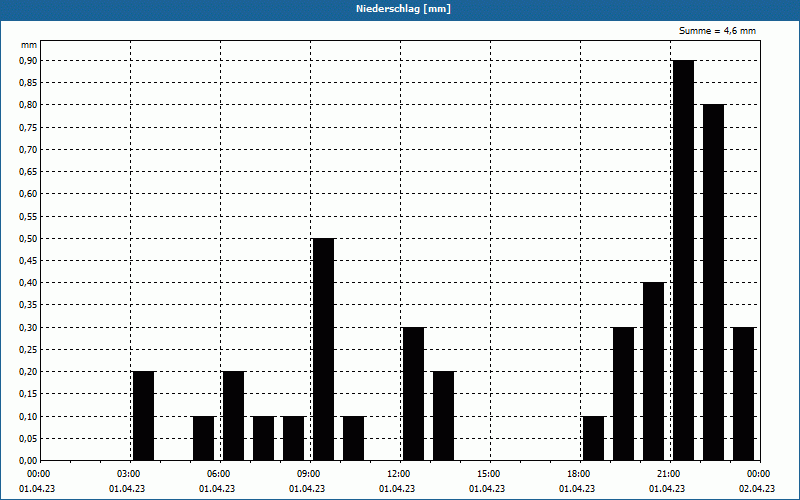Click the 09:00 time axis label

pyautogui.click(x=310, y=474)
